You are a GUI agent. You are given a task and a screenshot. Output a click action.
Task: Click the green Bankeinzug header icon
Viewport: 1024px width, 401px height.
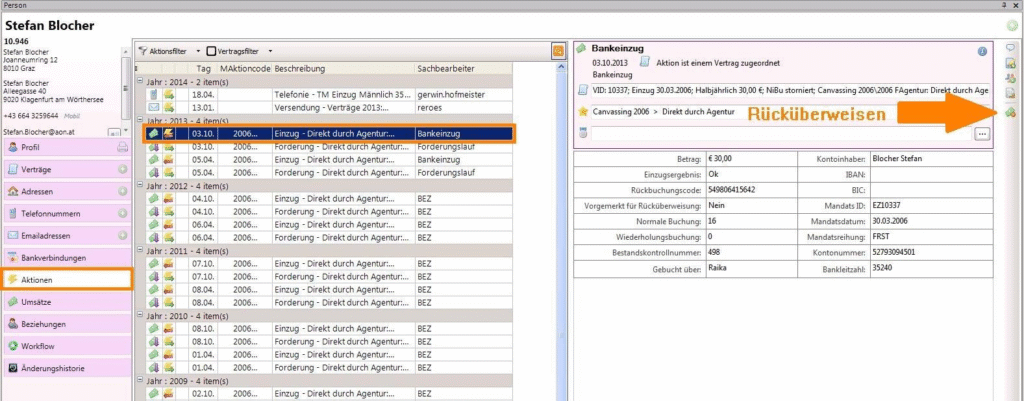coord(581,48)
